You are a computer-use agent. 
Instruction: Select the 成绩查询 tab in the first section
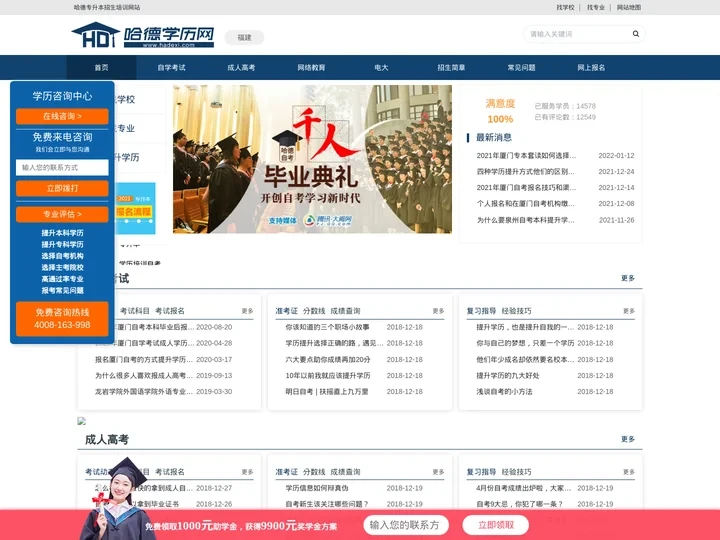[x=345, y=311]
